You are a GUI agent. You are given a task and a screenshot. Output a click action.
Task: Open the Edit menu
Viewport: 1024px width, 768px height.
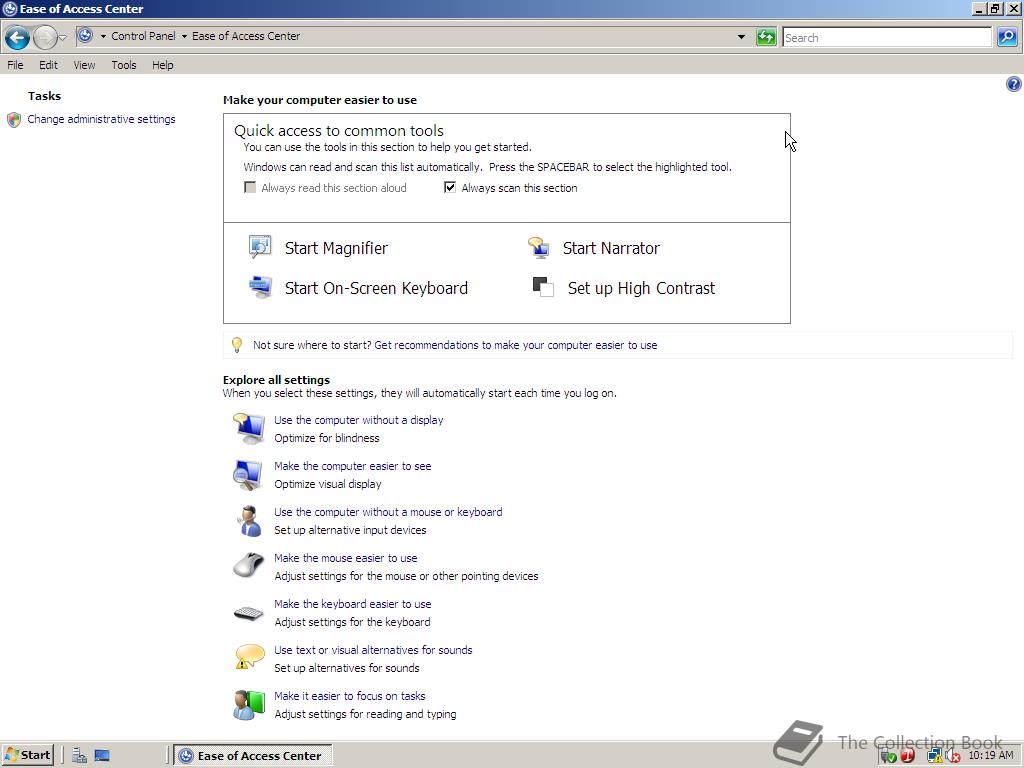pyautogui.click(x=48, y=65)
